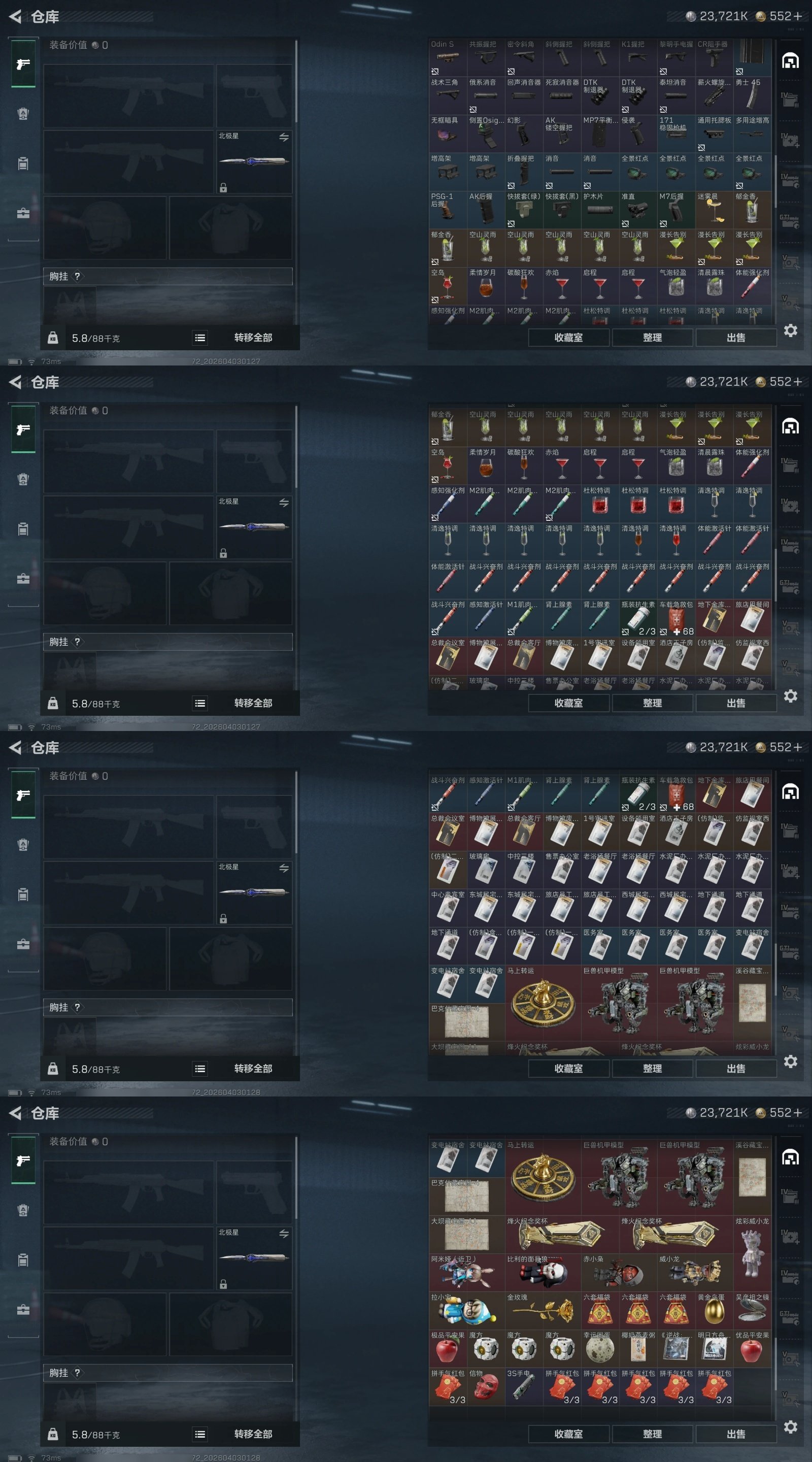Select the 勇士 45 magazine item
Image resolution: width=812 pixels, height=1462 pixels.
point(753,96)
